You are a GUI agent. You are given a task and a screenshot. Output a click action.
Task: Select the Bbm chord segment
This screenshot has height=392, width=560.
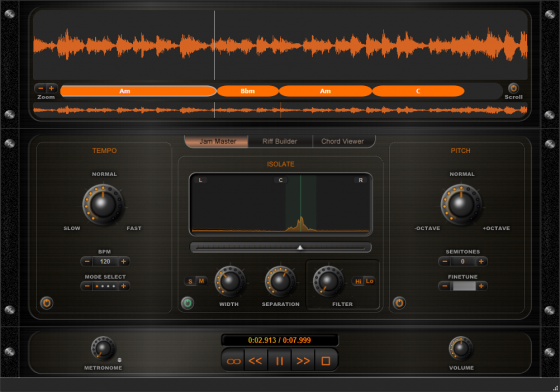(248, 91)
